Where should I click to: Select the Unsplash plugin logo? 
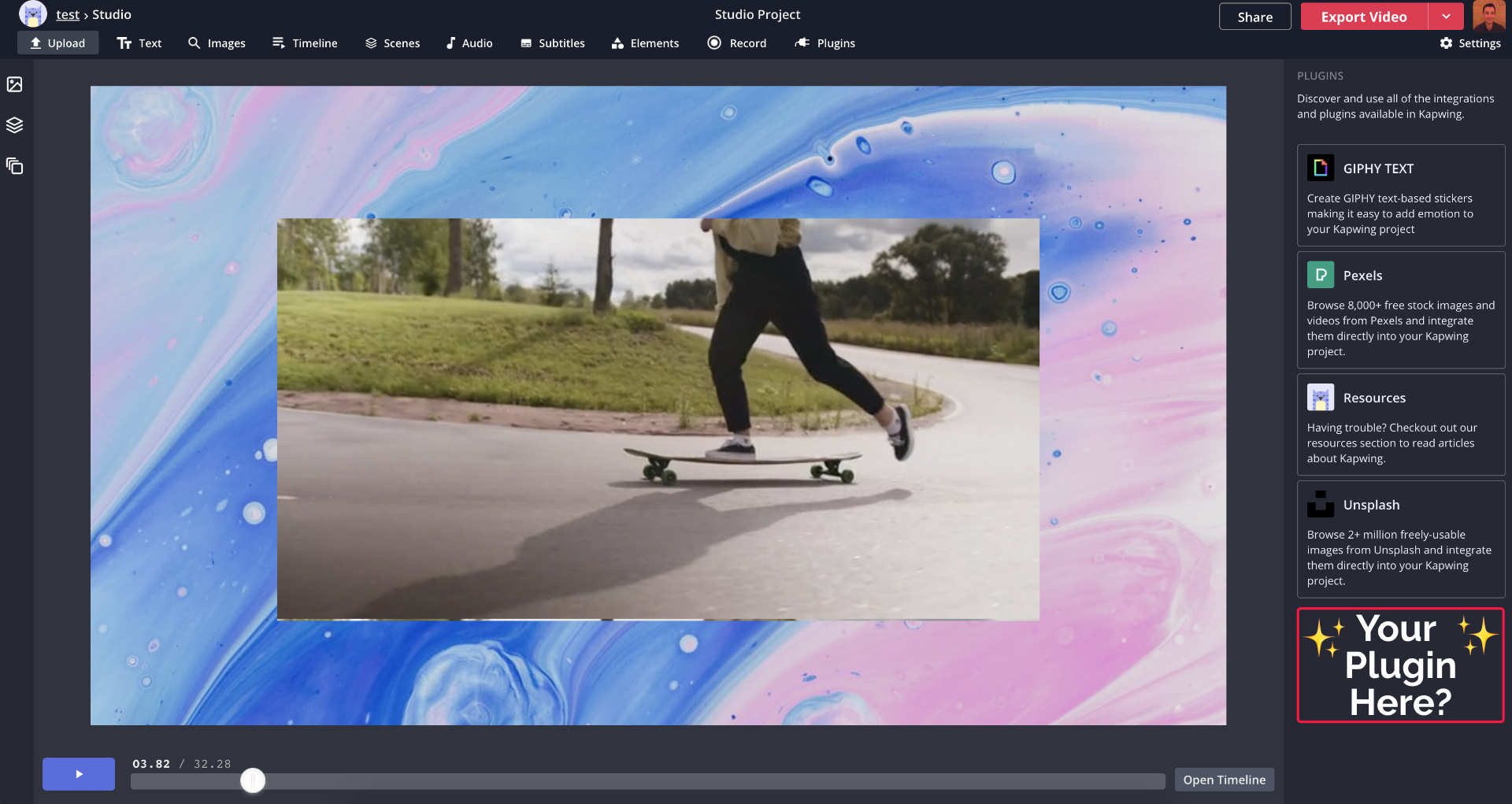pos(1320,505)
